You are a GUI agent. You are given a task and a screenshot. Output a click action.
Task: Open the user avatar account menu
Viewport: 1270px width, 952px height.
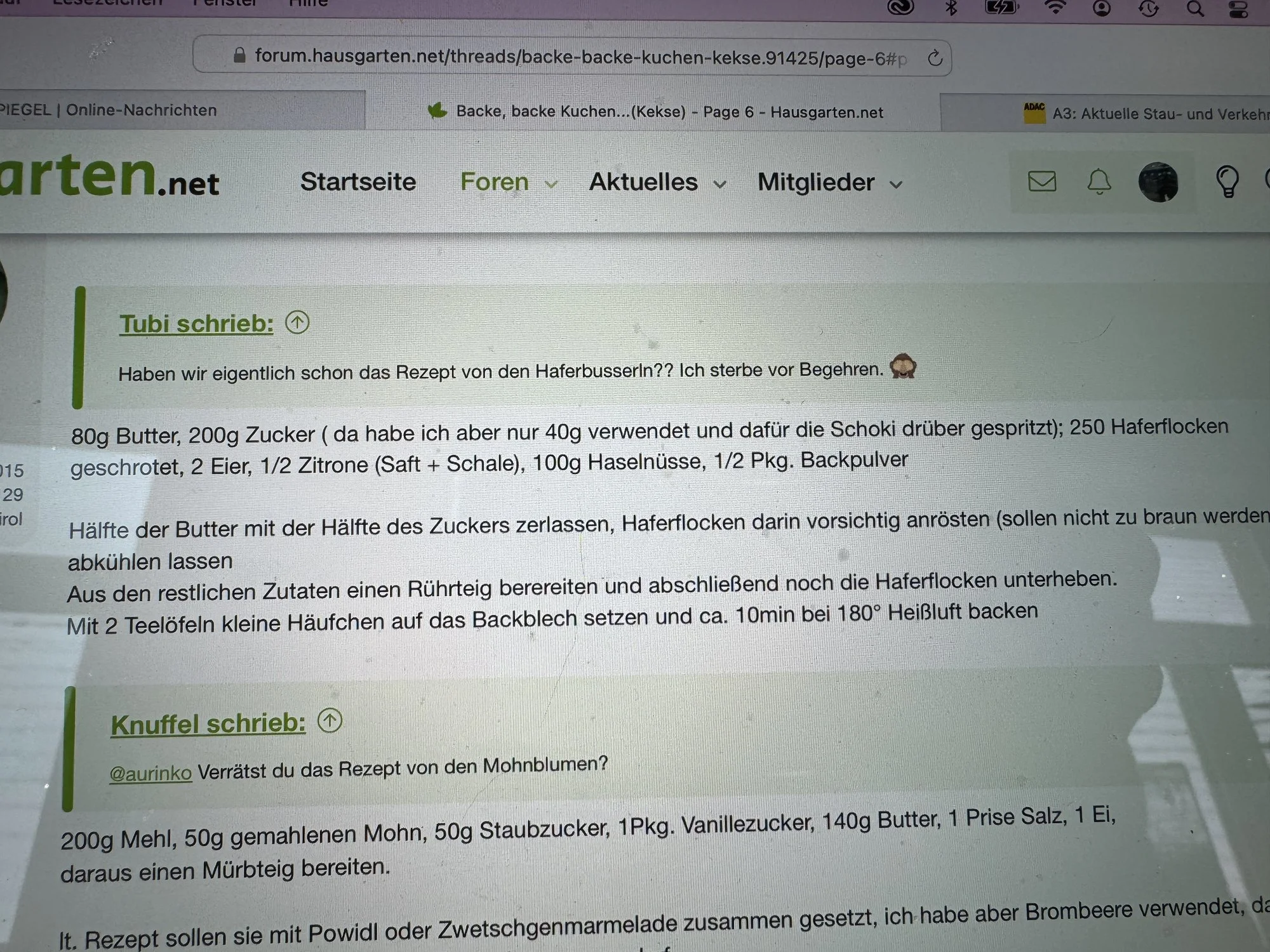(1158, 182)
